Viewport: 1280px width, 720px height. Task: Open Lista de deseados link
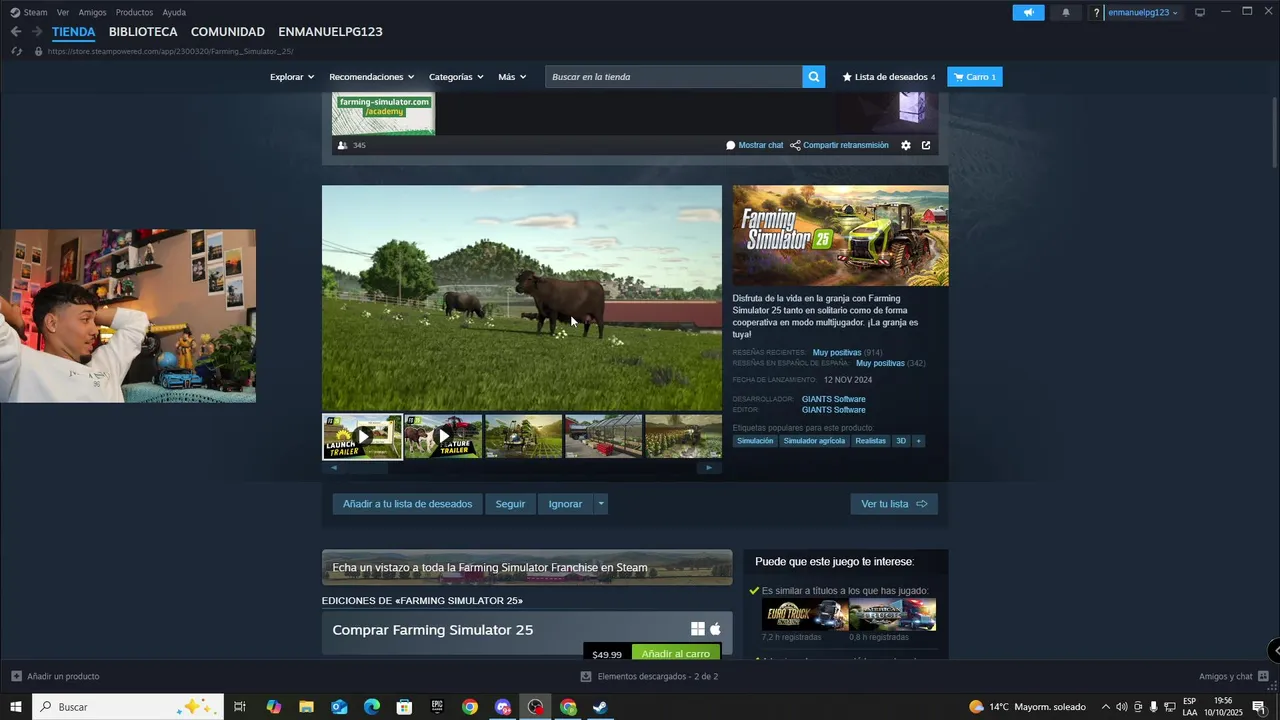[889, 77]
